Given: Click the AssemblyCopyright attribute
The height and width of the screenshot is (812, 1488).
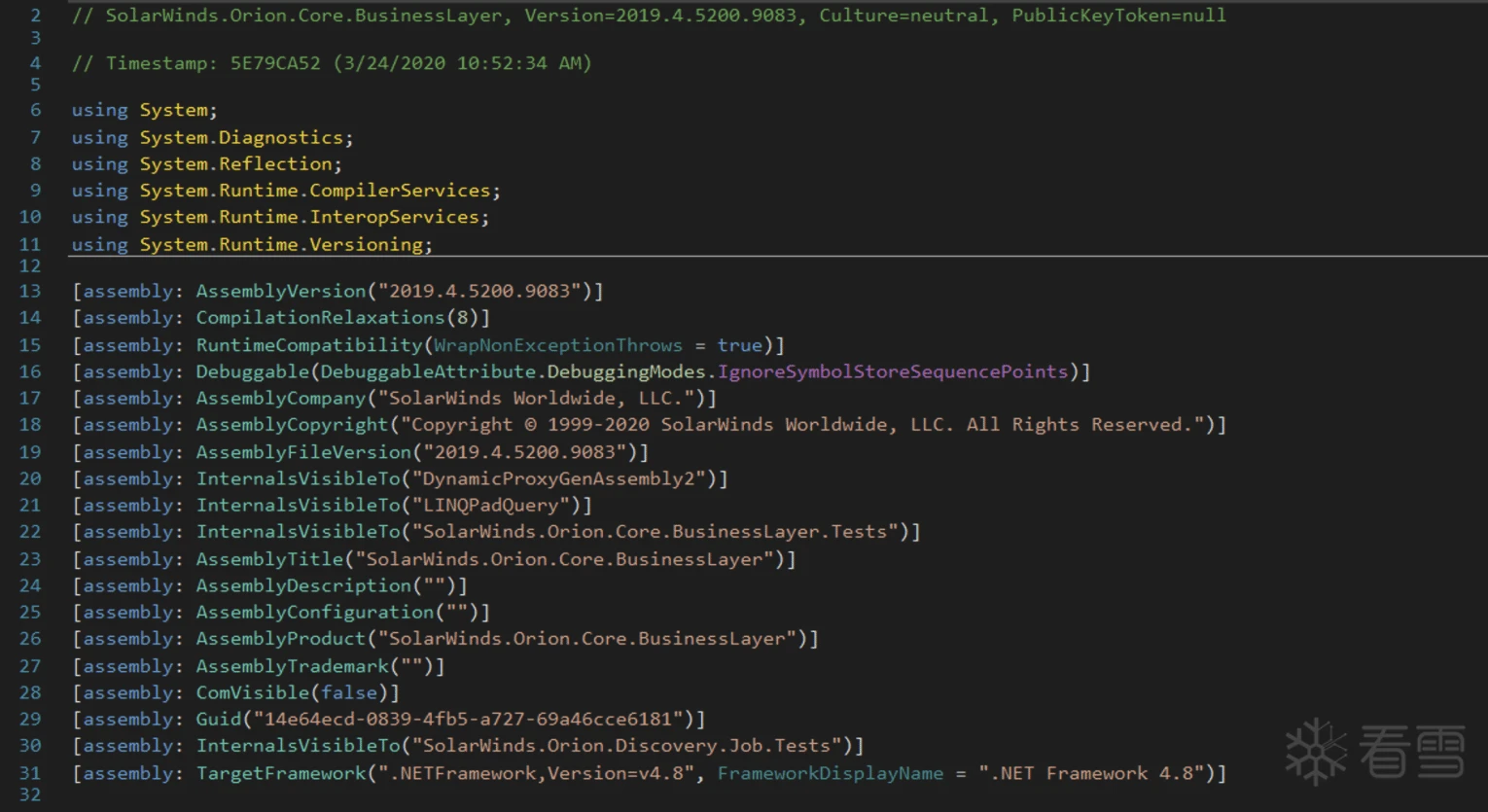Looking at the screenshot, I should coord(292,425).
